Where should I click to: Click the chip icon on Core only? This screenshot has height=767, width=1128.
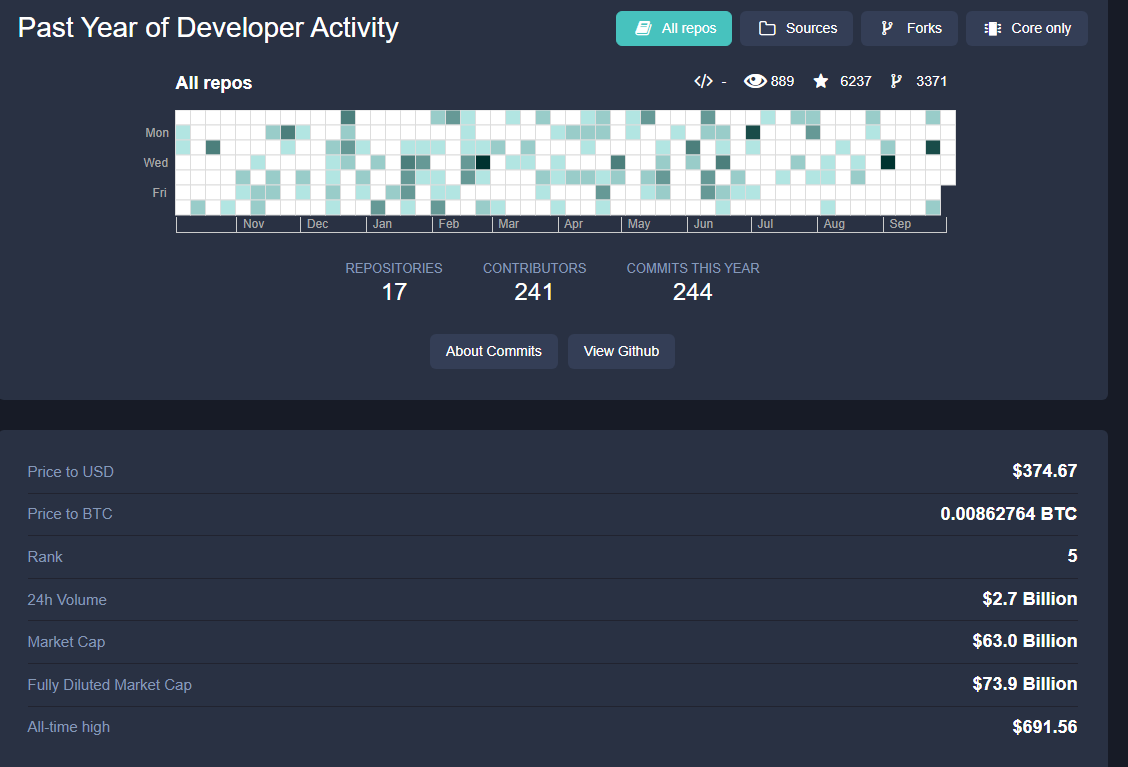click(x=993, y=28)
